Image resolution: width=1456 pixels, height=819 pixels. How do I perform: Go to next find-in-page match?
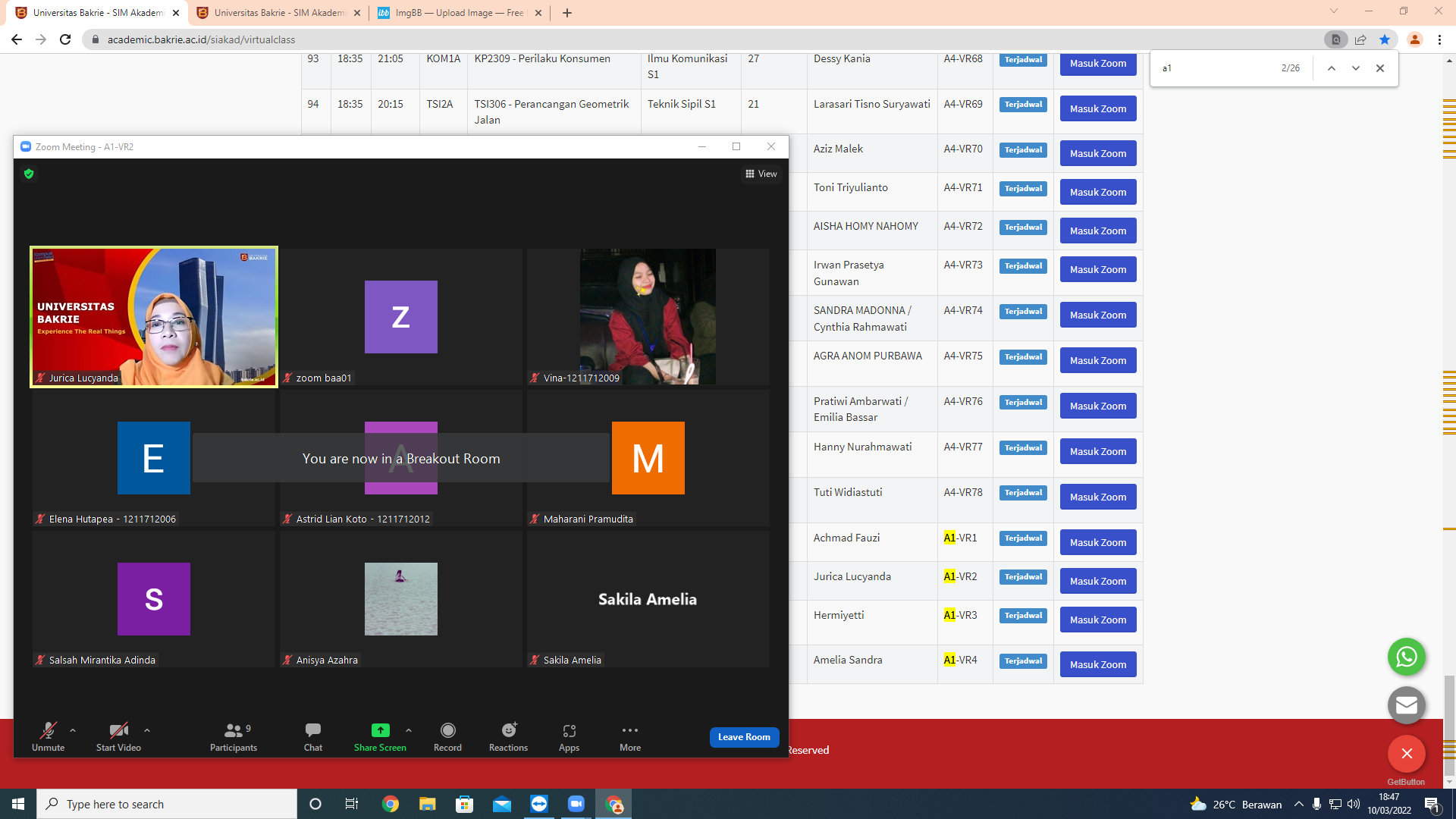[1355, 68]
